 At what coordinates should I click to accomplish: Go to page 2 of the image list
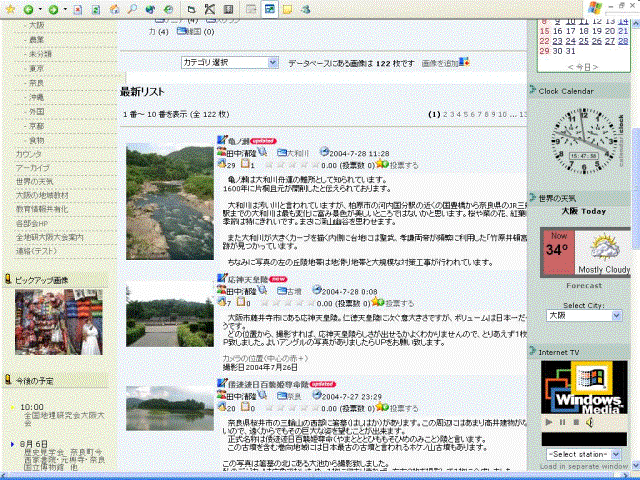click(445, 114)
